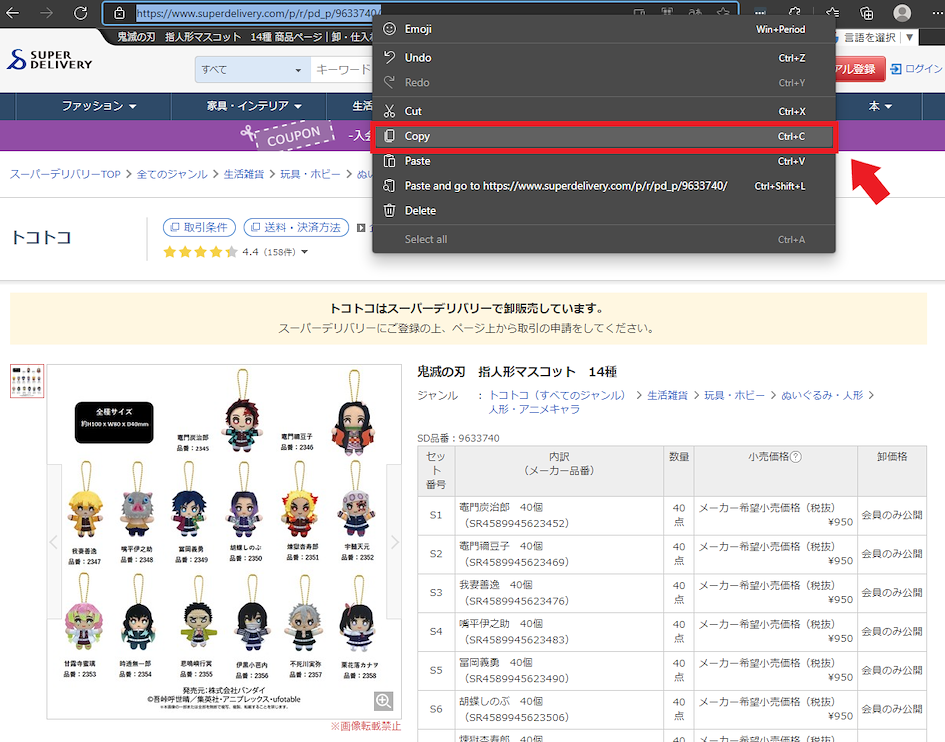
Task: Show next product image with right arrow
Action: [x=395, y=542]
